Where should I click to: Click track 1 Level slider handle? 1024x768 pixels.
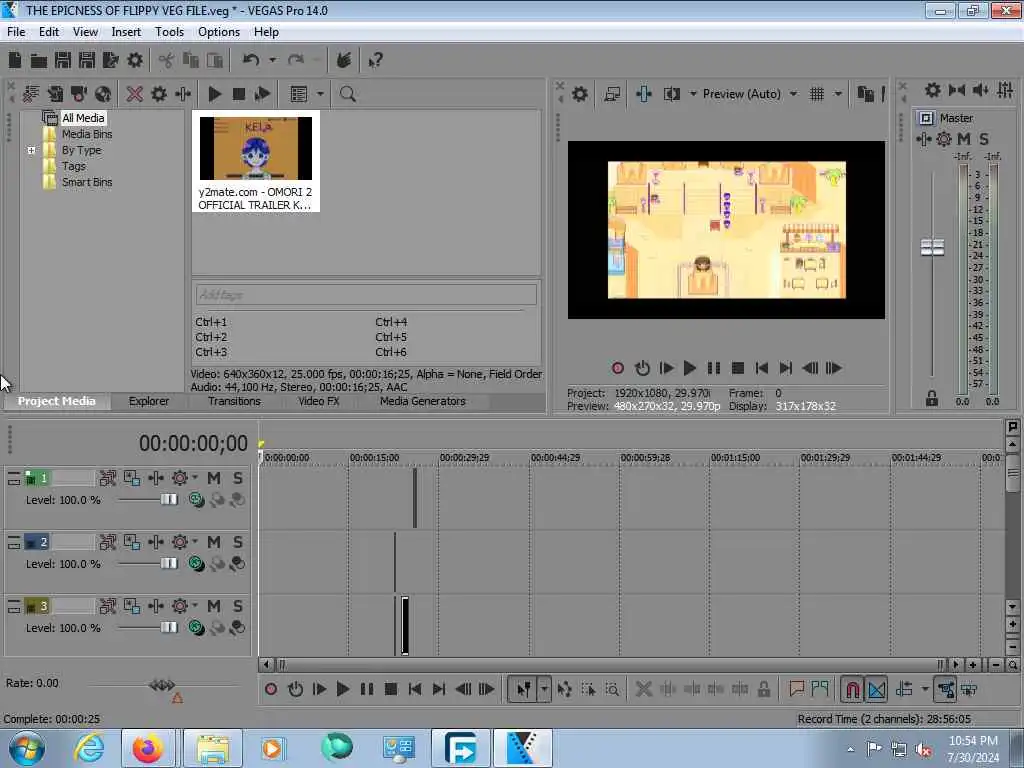(x=169, y=500)
